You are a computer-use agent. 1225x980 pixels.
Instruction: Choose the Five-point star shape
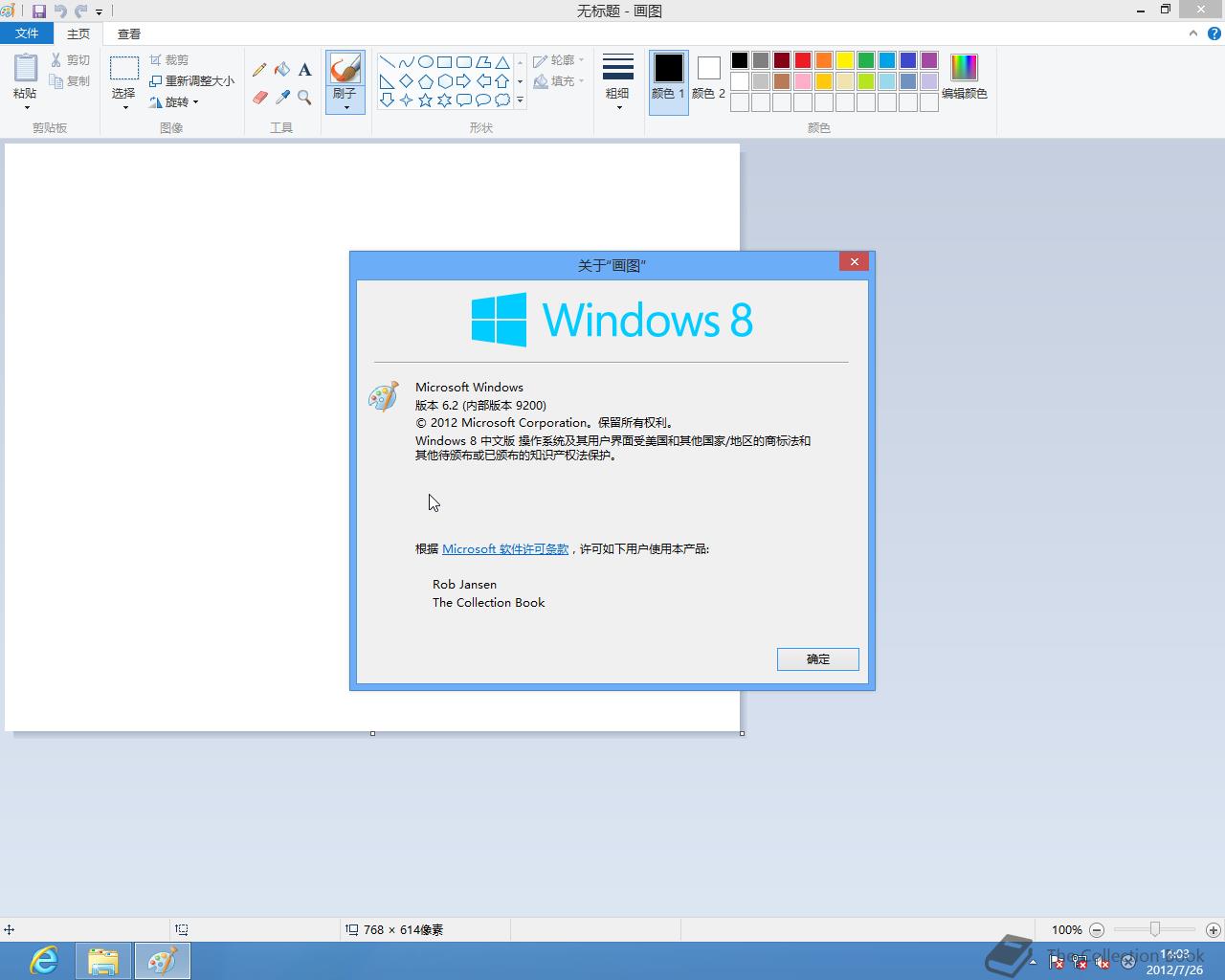tap(426, 100)
